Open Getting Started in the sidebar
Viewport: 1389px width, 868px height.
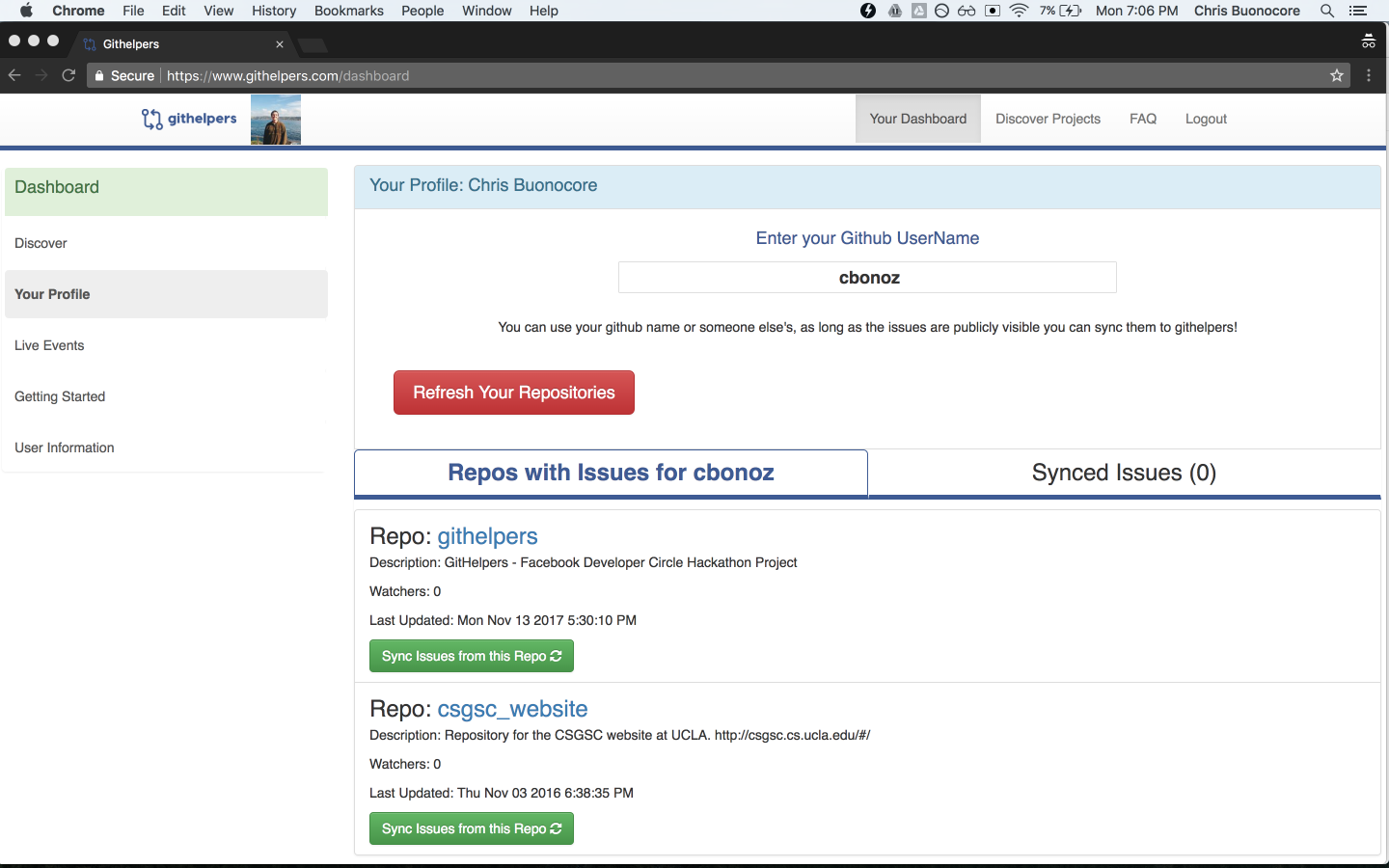point(166,396)
